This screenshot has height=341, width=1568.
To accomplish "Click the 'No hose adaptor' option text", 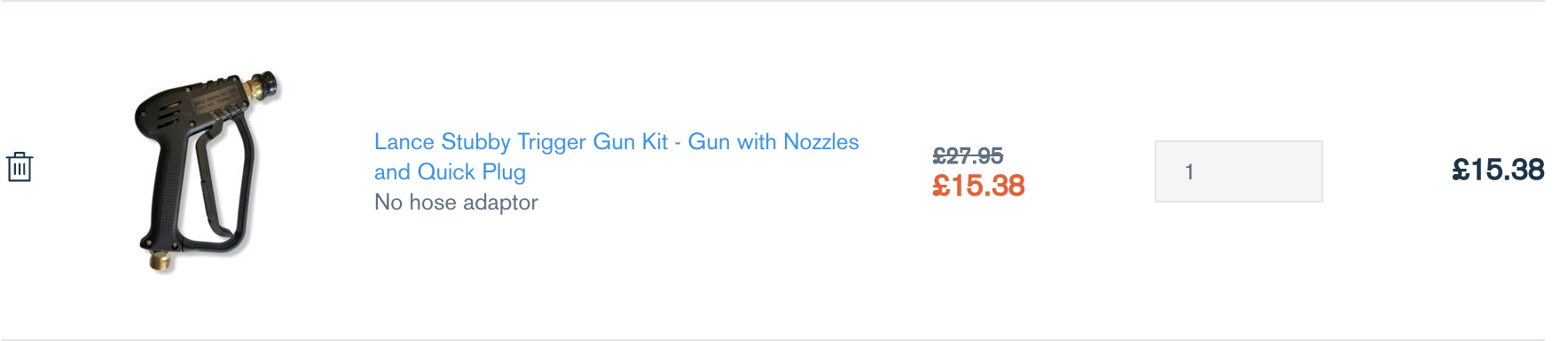I will coord(456,202).
